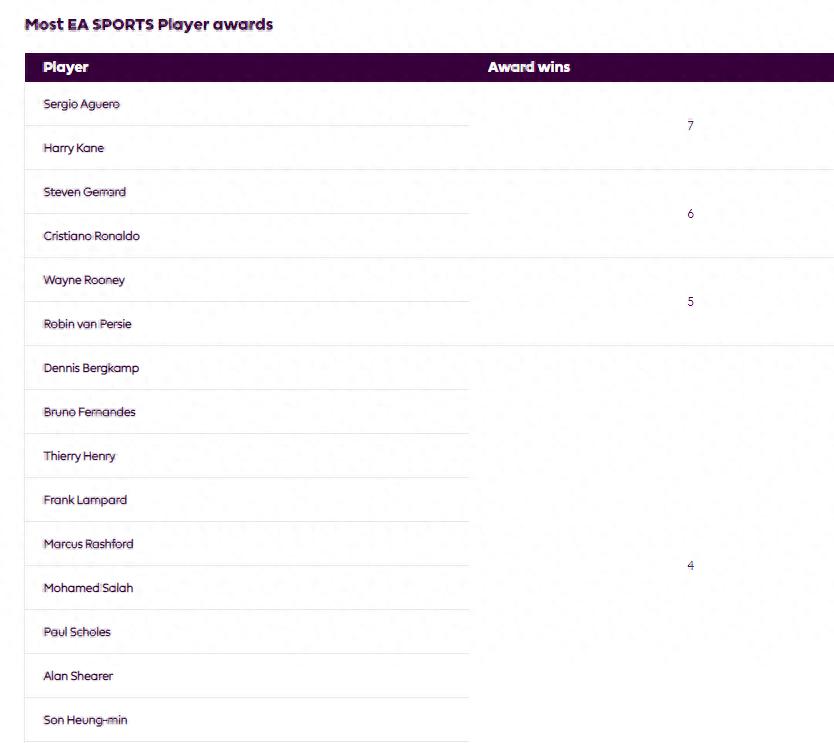Viewport: 834px width, 743px height.
Task: Click the Sergio Aguero player name
Action: click(82, 104)
